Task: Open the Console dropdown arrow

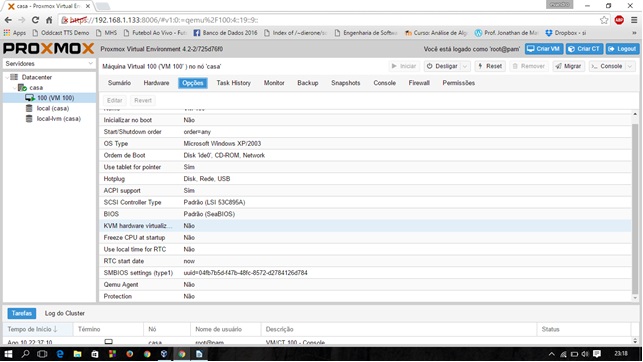Action: pos(630,66)
